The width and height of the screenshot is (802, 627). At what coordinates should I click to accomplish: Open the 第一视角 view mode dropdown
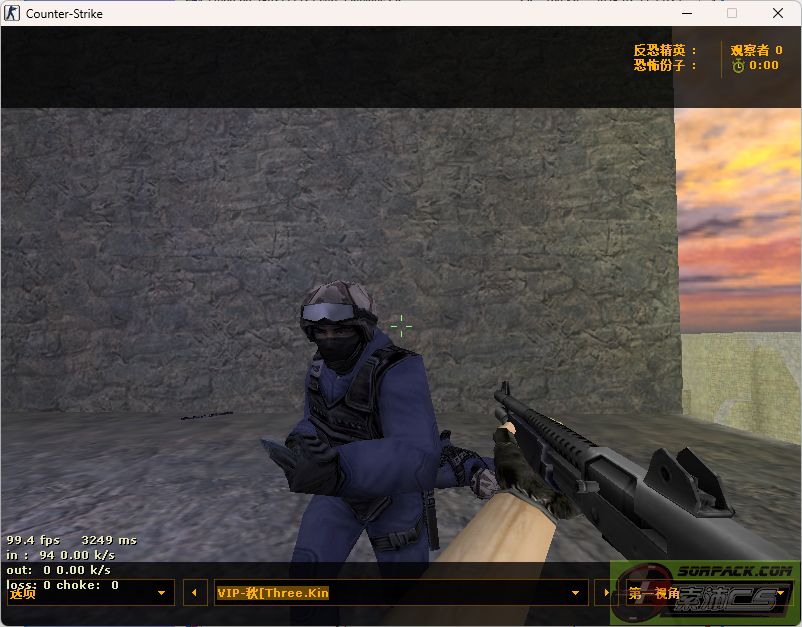(x=708, y=593)
